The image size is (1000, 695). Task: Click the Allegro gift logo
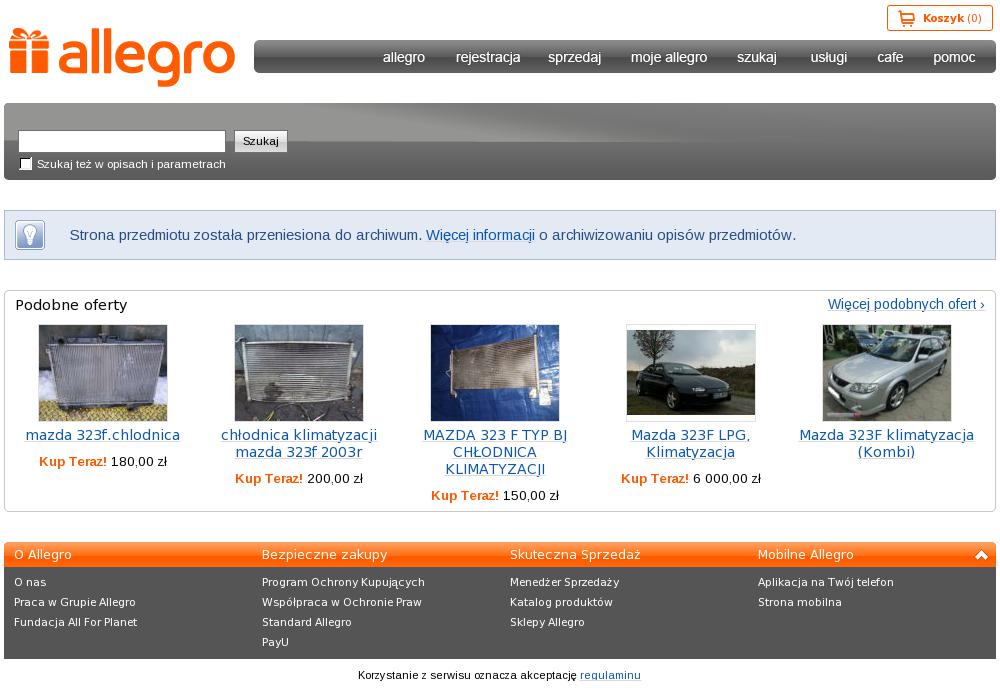pyautogui.click(x=122, y=57)
